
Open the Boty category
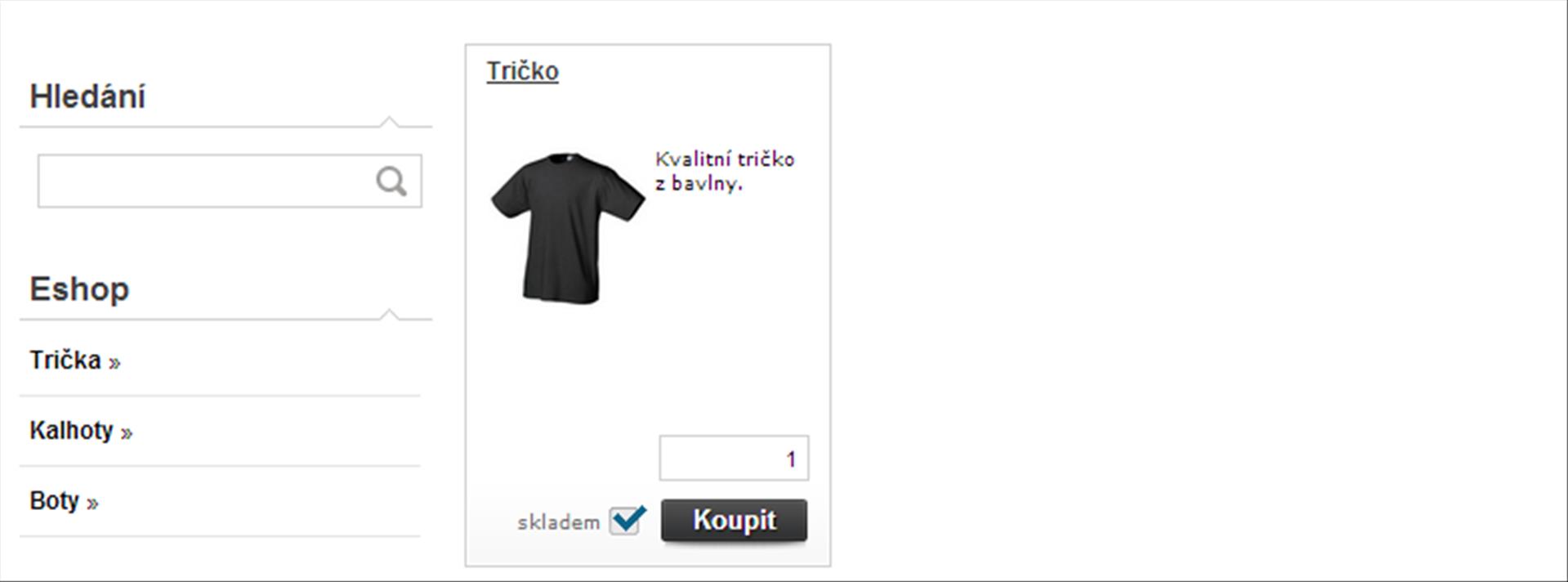coord(54,500)
